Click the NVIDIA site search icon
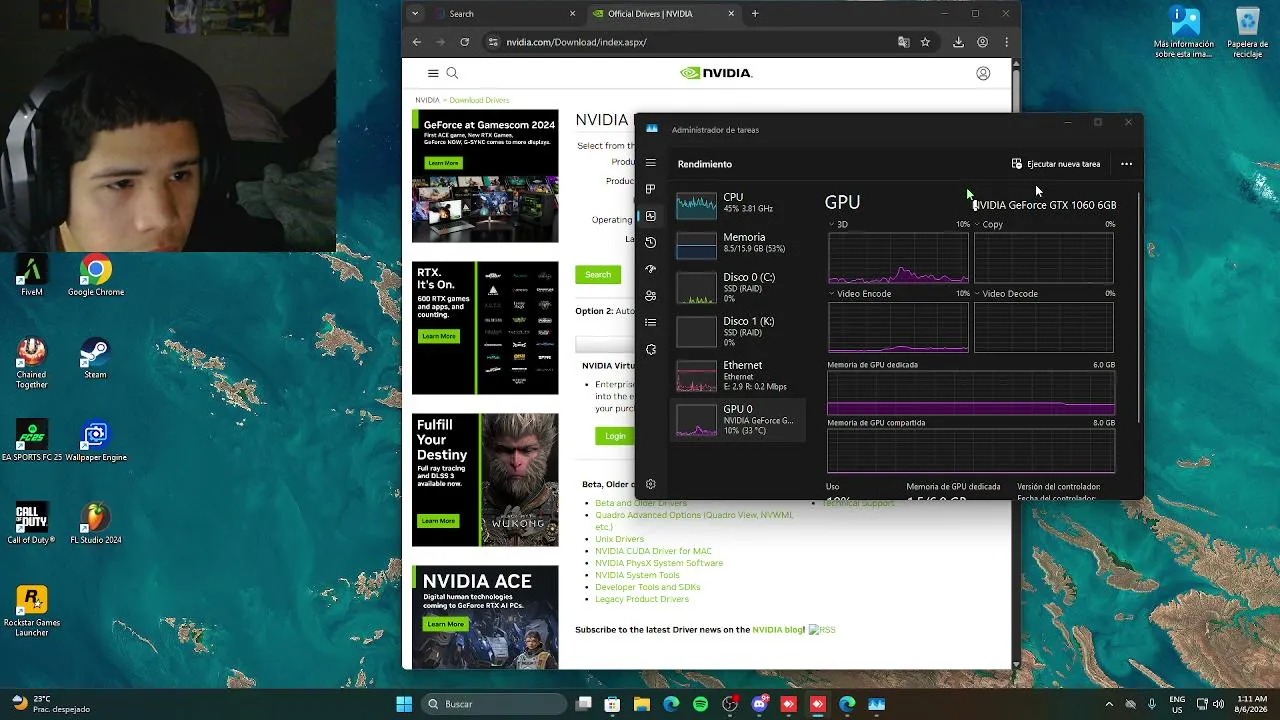Image resolution: width=1280 pixels, height=720 pixels. (452, 73)
